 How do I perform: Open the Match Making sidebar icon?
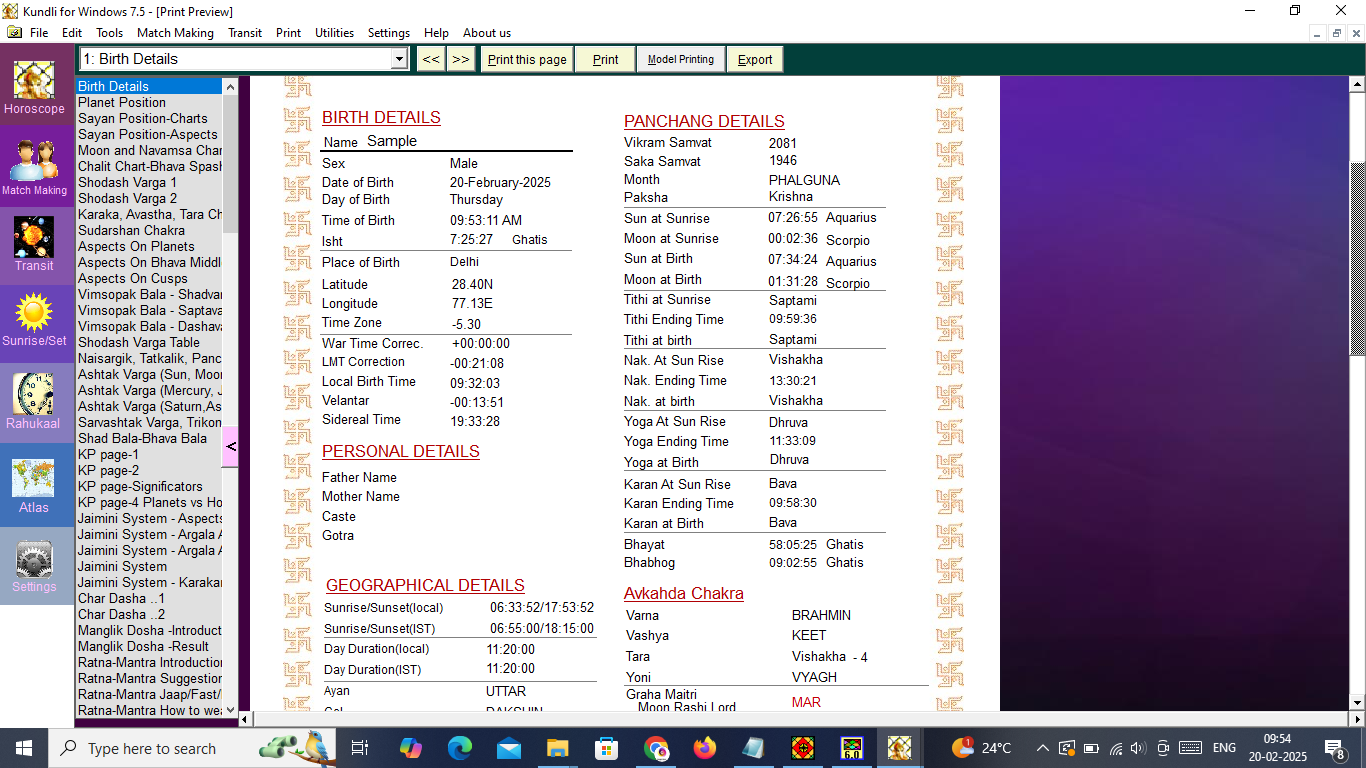[x=34, y=161]
